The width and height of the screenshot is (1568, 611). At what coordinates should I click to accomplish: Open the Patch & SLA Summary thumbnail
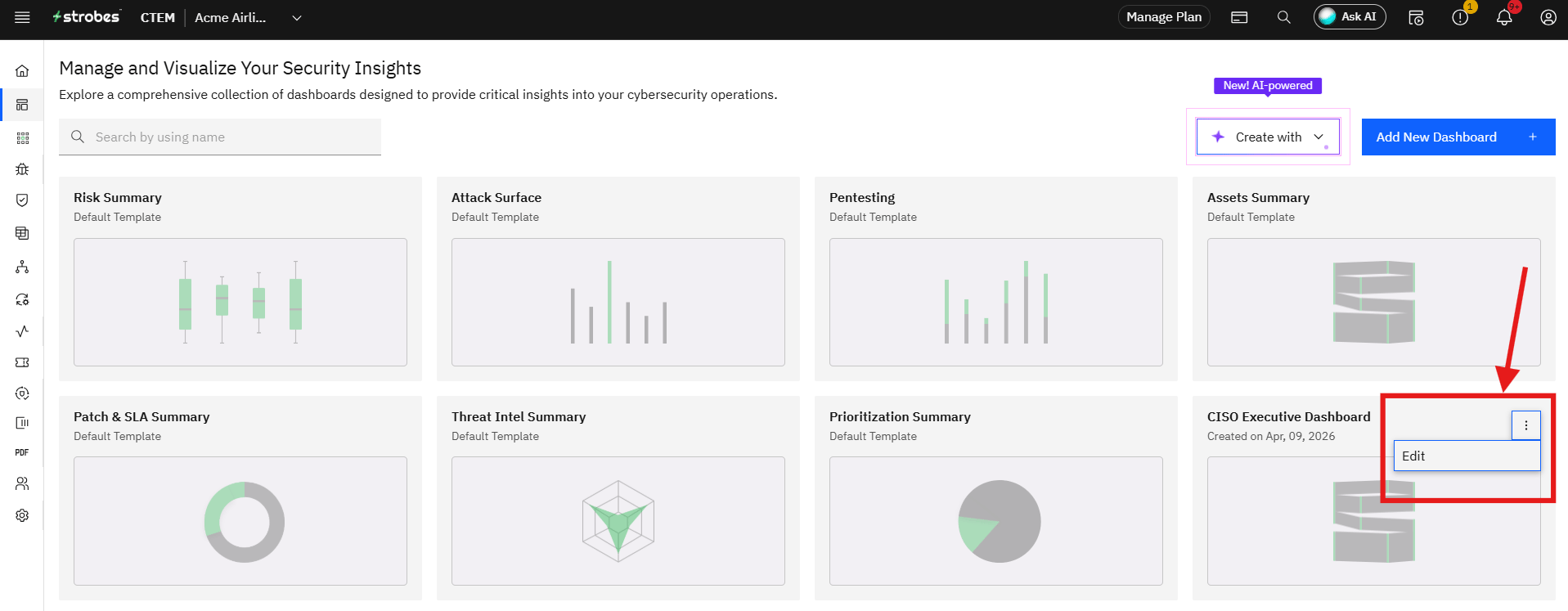pos(240,521)
